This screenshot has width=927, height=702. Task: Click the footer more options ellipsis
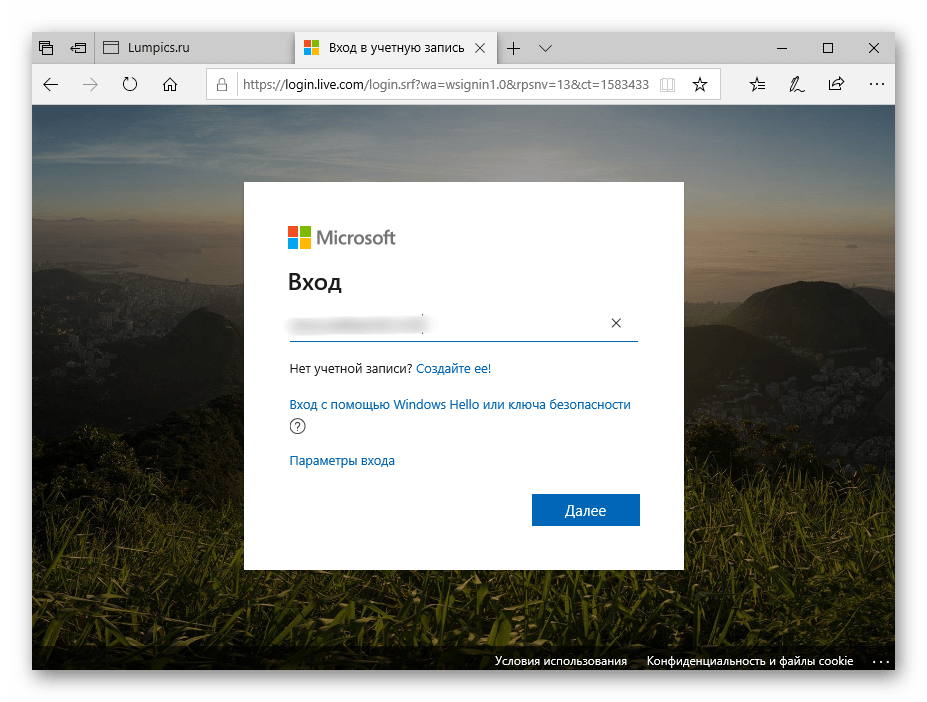pyautogui.click(x=880, y=662)
